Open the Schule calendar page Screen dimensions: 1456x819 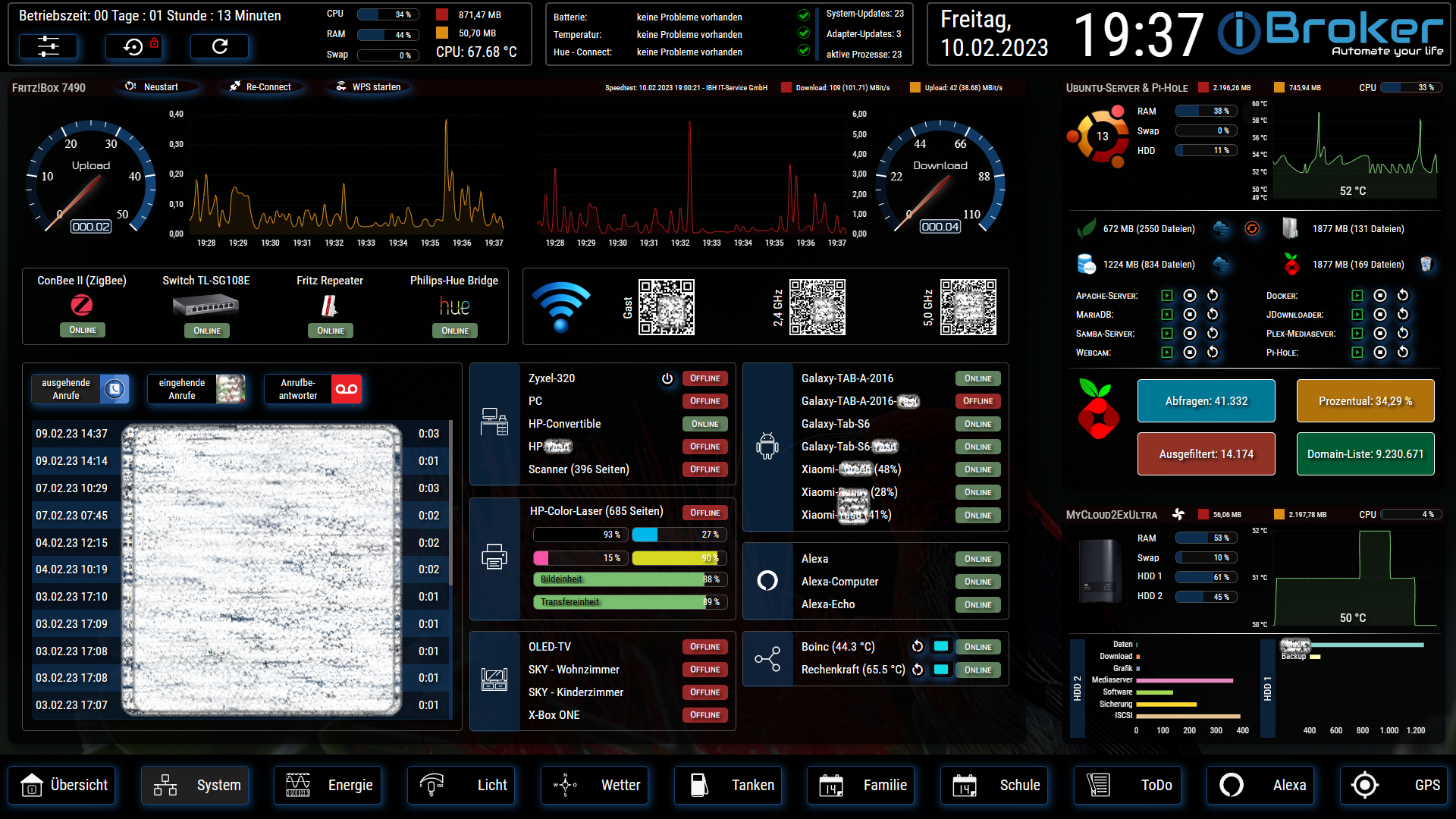(x=994, y=786)
